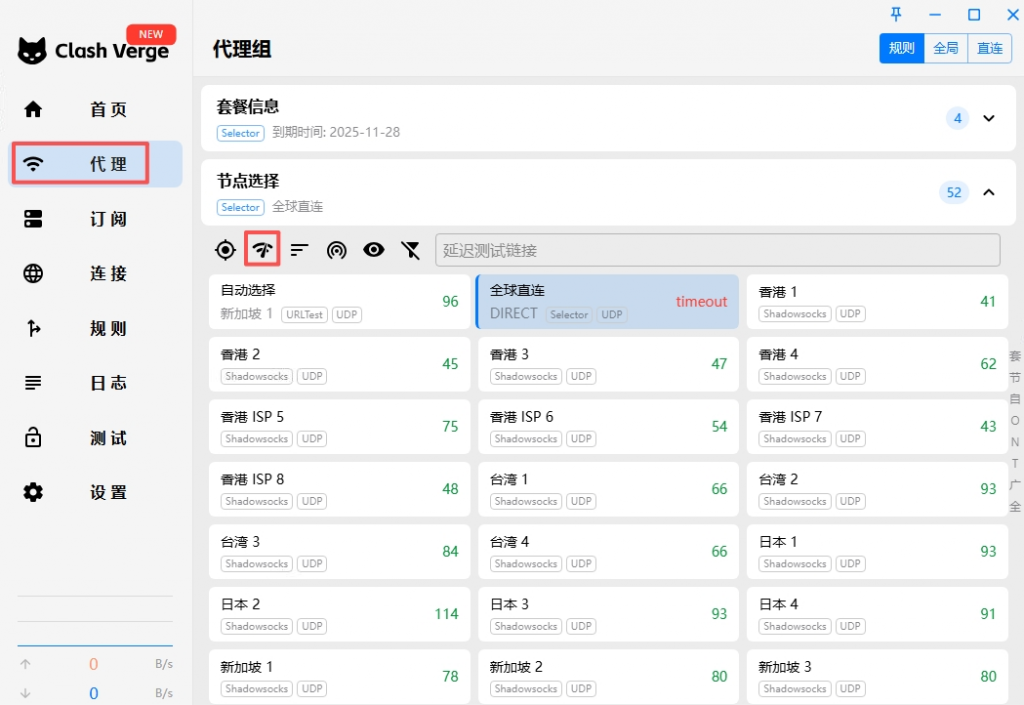Image resolution: width=1024 pixels, height=705 pixels.
Task: Select the 香港 1 proxy node
Action: (x=877, y=301)
